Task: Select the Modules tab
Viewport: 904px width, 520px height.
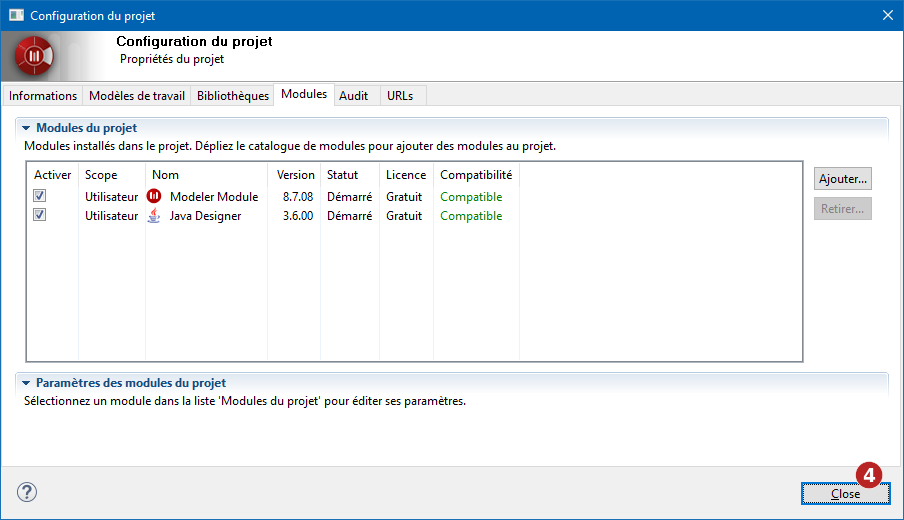Action: coord(304,94)
